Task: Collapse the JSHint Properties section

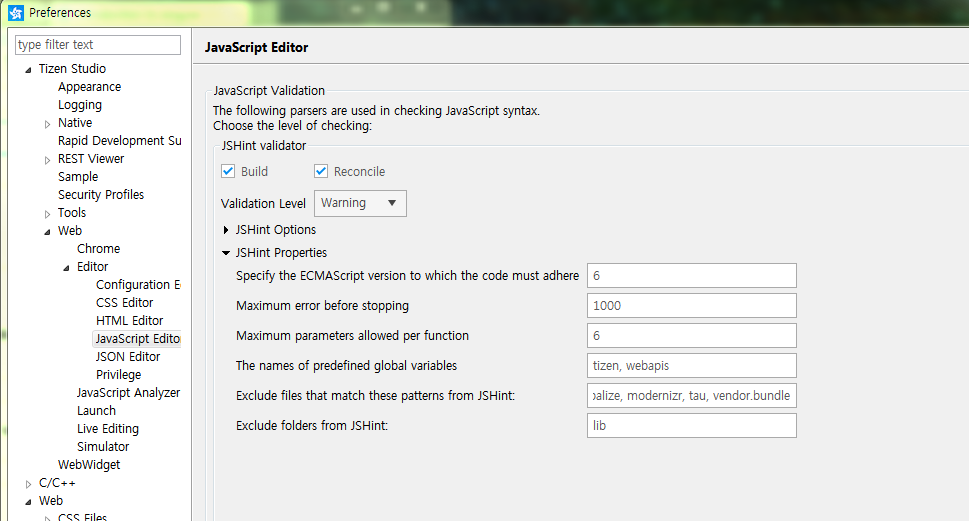Action: click(226, 253)
